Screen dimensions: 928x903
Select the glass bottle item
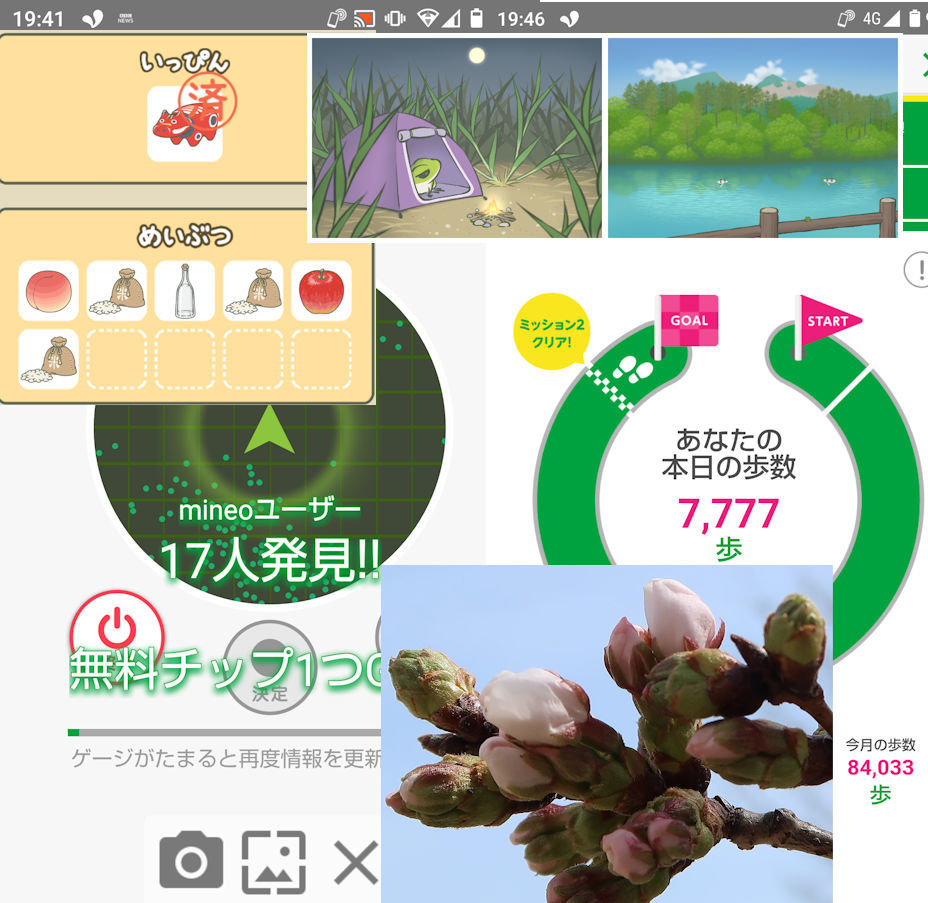(x=185, y=291)
